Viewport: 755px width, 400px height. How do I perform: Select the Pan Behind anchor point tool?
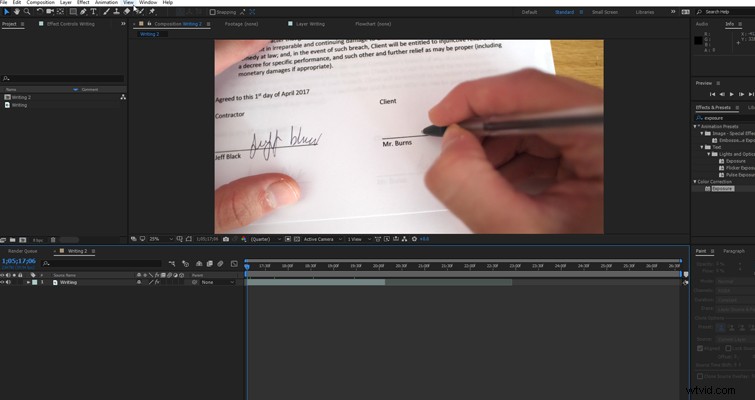pyautogui.click(x=60, y=12)
